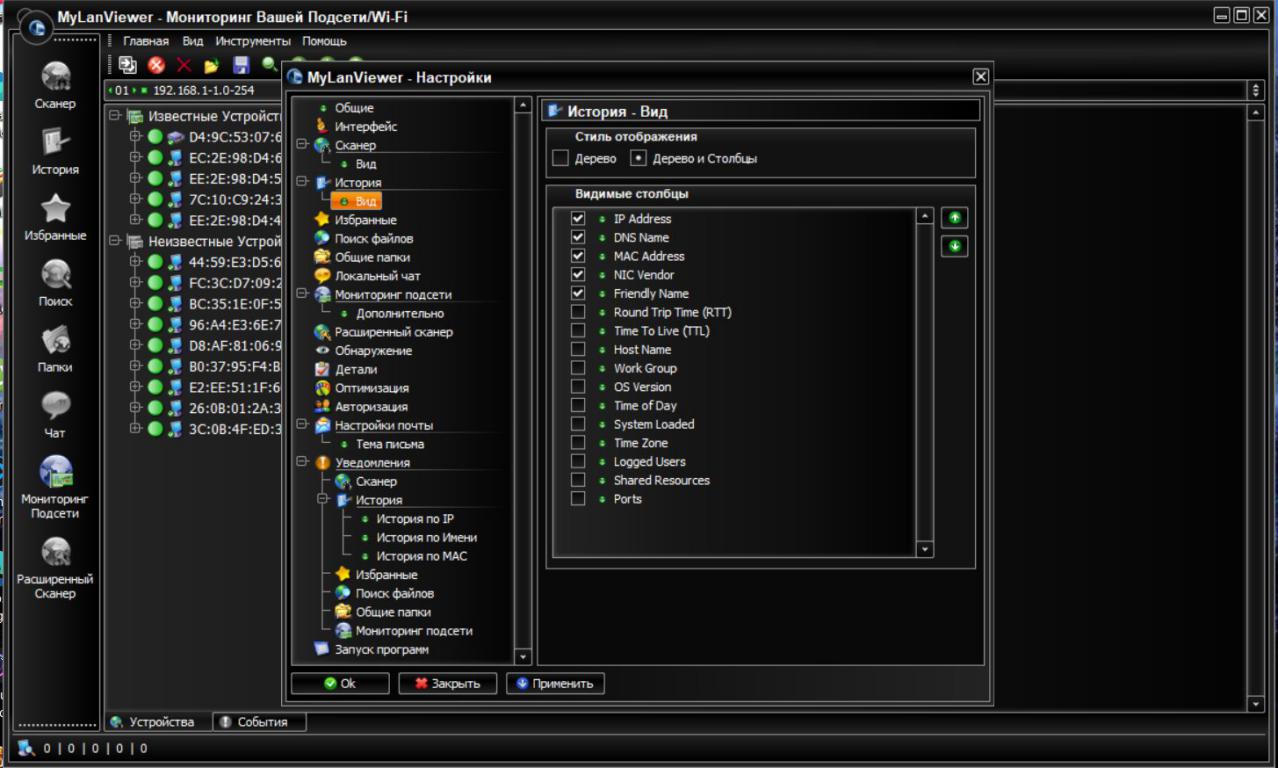
Task: Uncheck the IP Address column checkbox
Action: [x=578, y=219]
